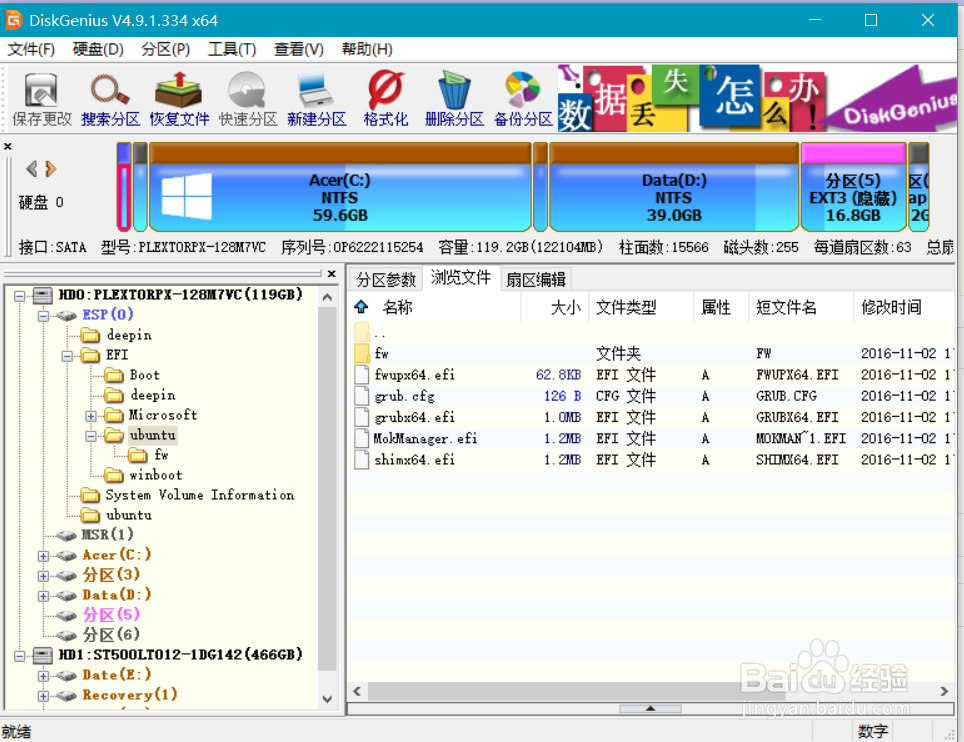Viewport: 964px width, 742px height.
Task: Select Acer(C:) partition block in disk map
Action: click(x=340, y=187)
